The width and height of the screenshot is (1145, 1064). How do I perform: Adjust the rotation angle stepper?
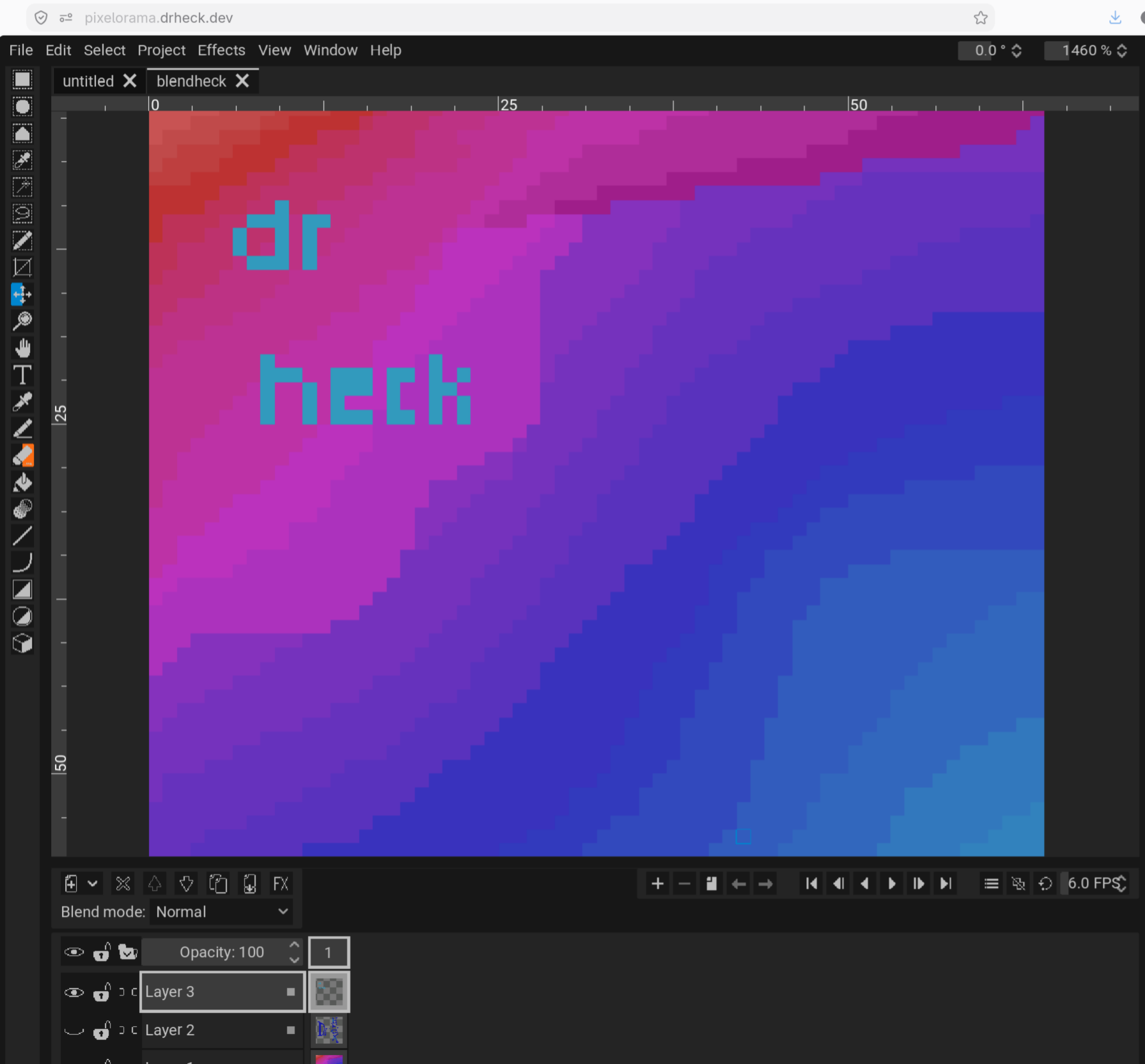pyautogui.click(x=1016, y=50)
